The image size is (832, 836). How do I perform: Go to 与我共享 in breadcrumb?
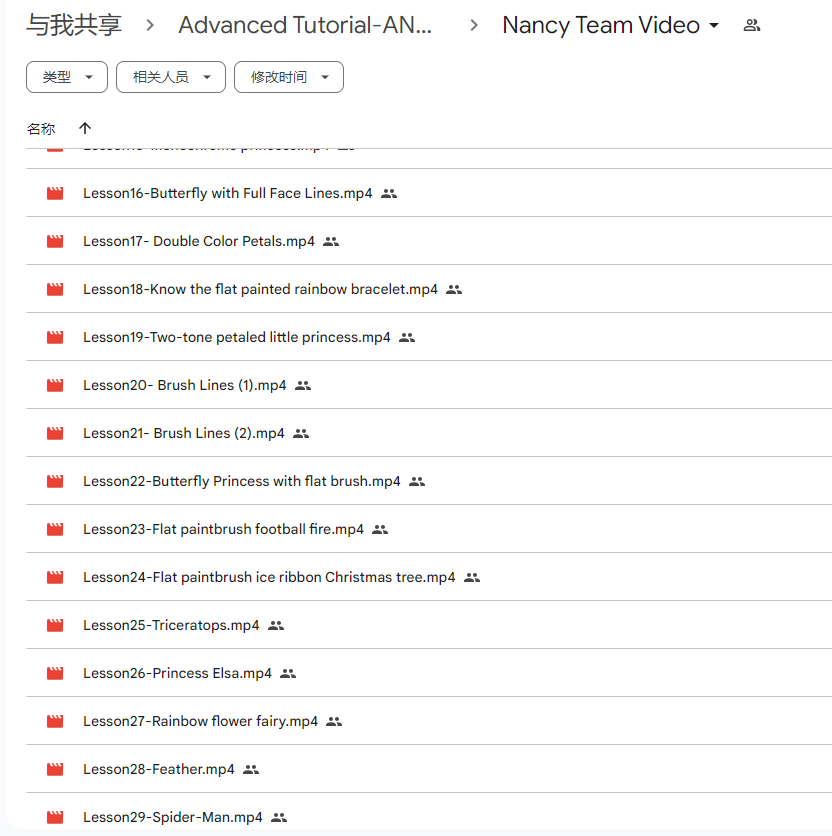click(x=74, y=26)
